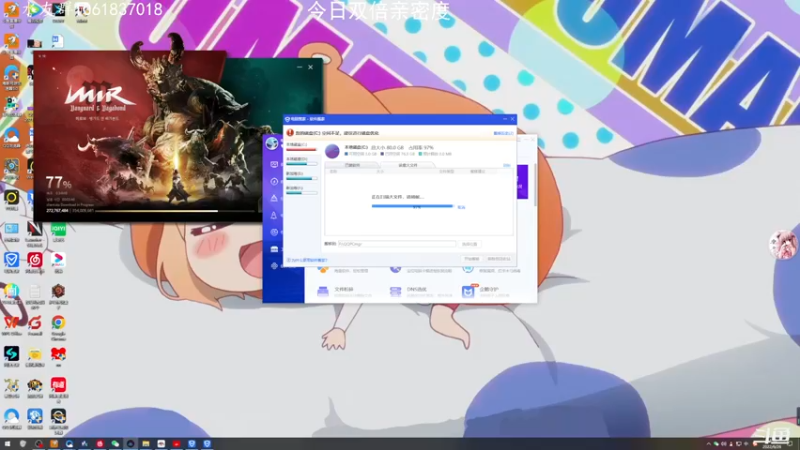Open the red G Foxmail desktop icon
800x450 pixels.
click(x=35, y=322)
